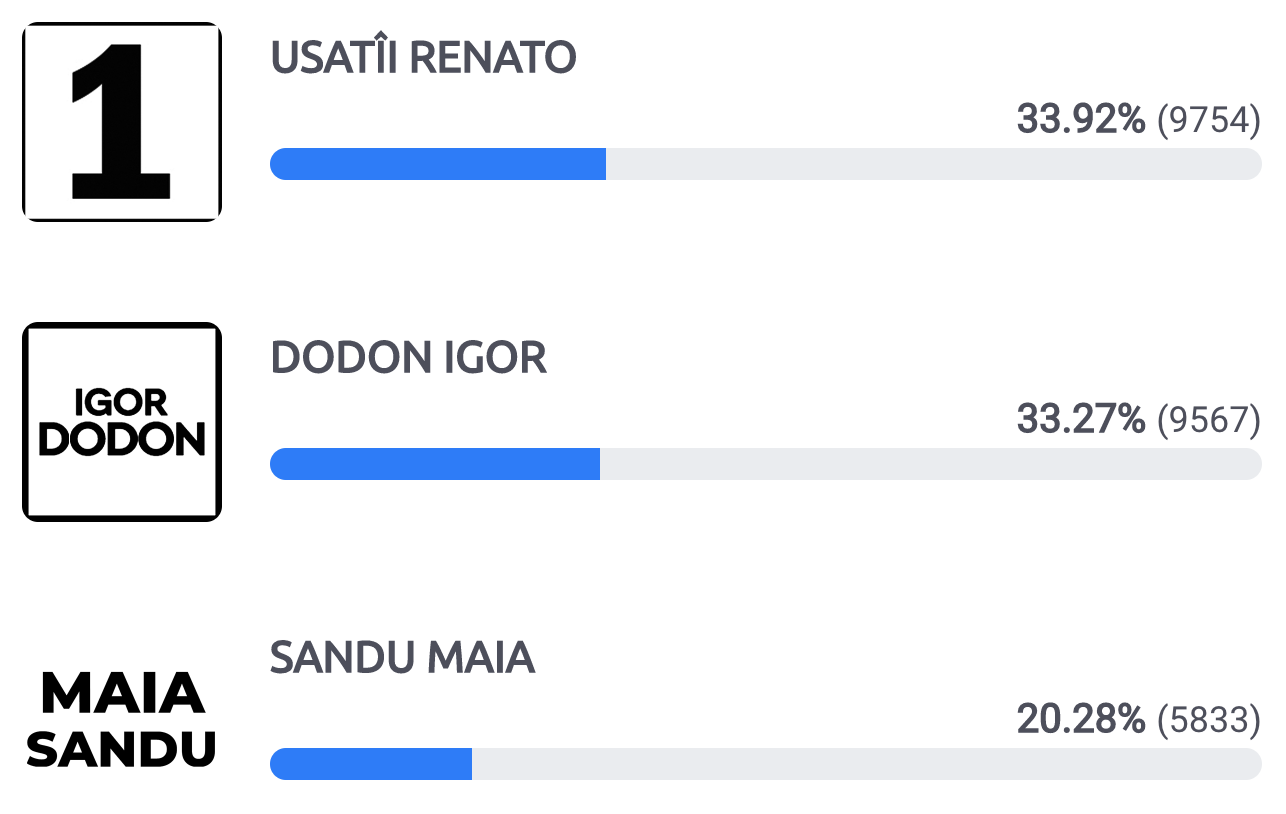Click blue filled part of Sandu progress bar
Image resolution: width=1286 pixels, height=814 pixels.
[371, 764]
